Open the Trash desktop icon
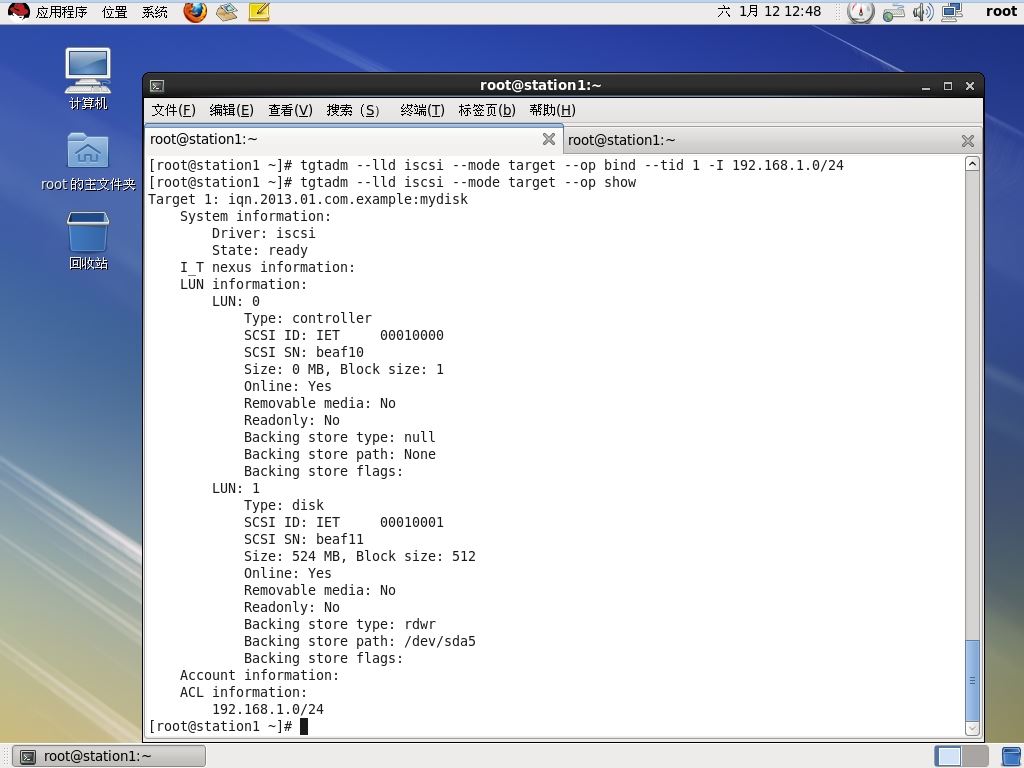Screen dimensions: 1024x768 coord(88,240)
